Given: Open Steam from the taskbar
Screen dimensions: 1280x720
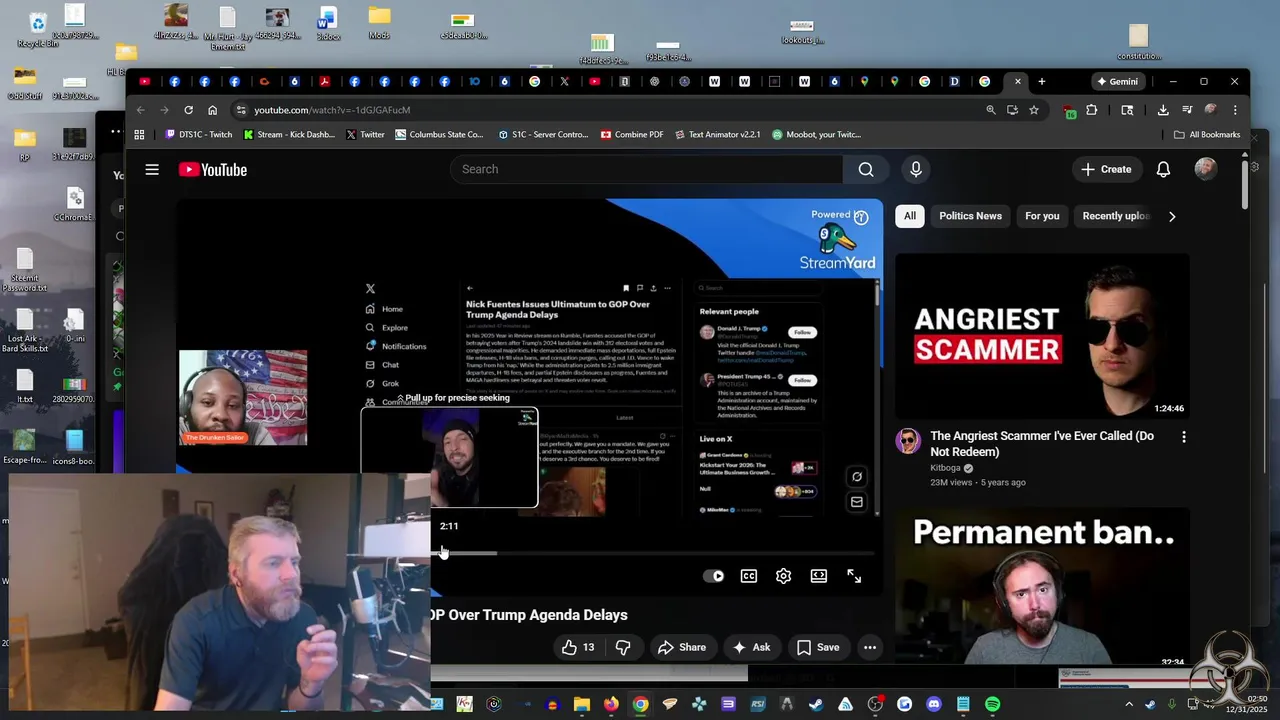Looking at the screenshot, I should pyautogui.click(x=816, y=704).
